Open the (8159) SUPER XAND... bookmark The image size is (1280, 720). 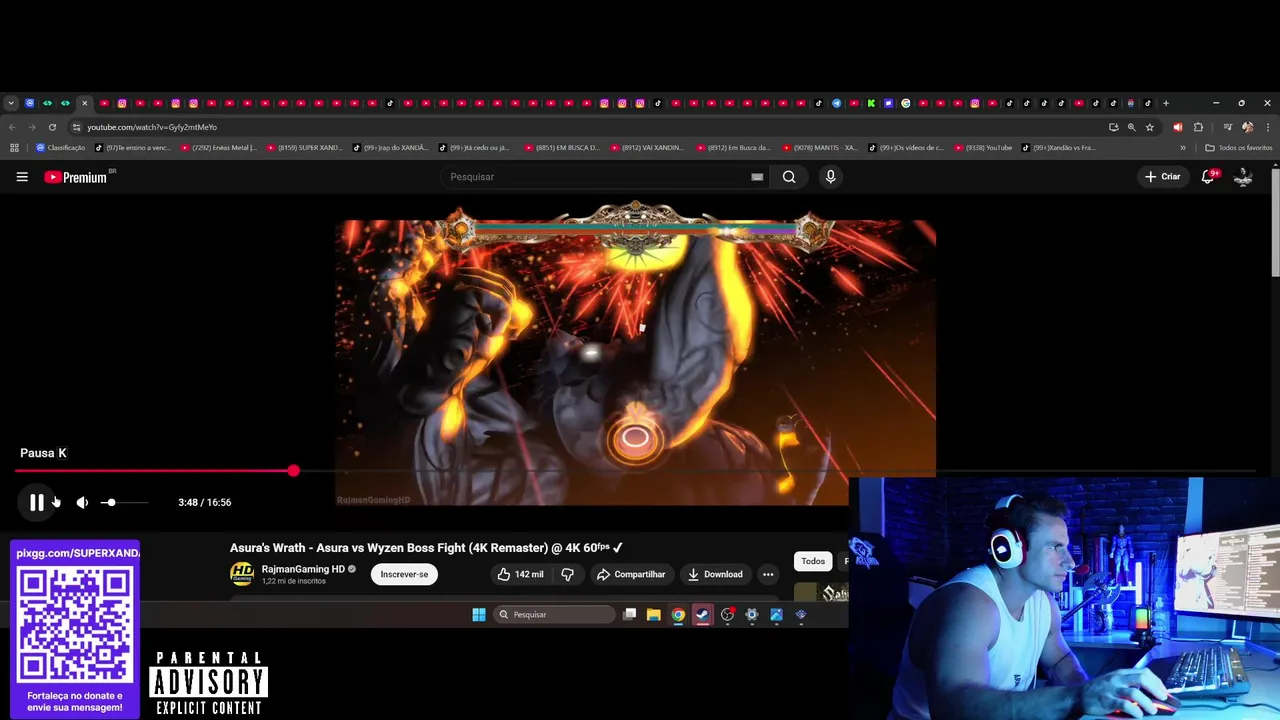coord(305,148)
